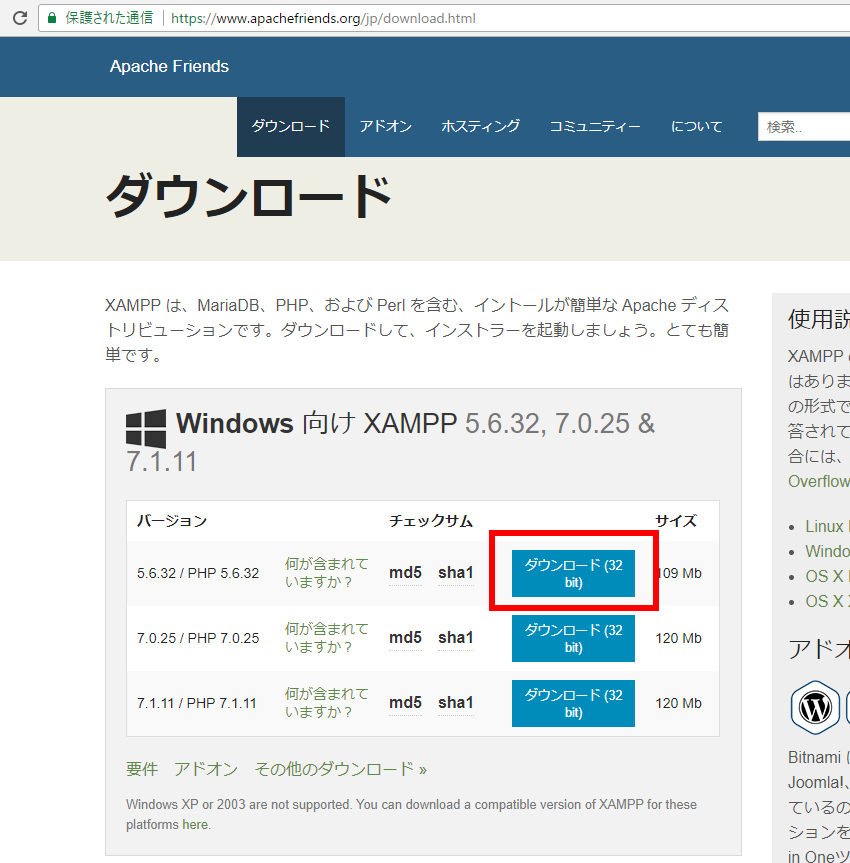Image resolution: width=850 pixels, height=863 pixels.
Task: Click md5 checksum for 5.6.32
Action: tap(405, 573)
